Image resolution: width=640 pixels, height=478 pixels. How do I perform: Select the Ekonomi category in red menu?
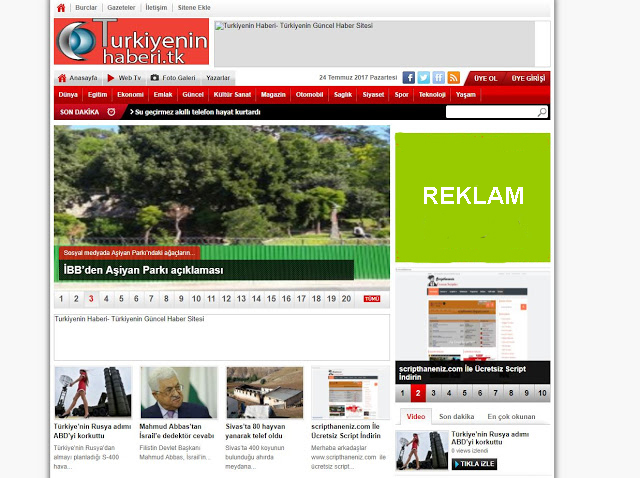point(131,94)
